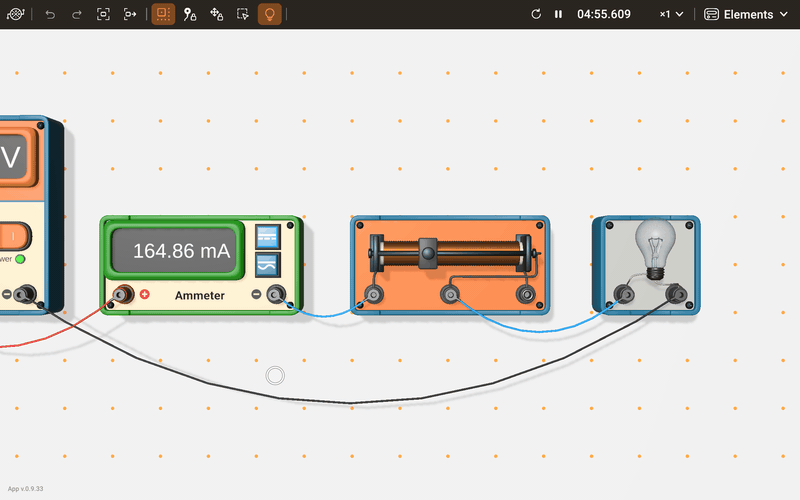Toggle the lightbulb hints button
This screenshot has width=800, height=500.
tap(269, 14)
